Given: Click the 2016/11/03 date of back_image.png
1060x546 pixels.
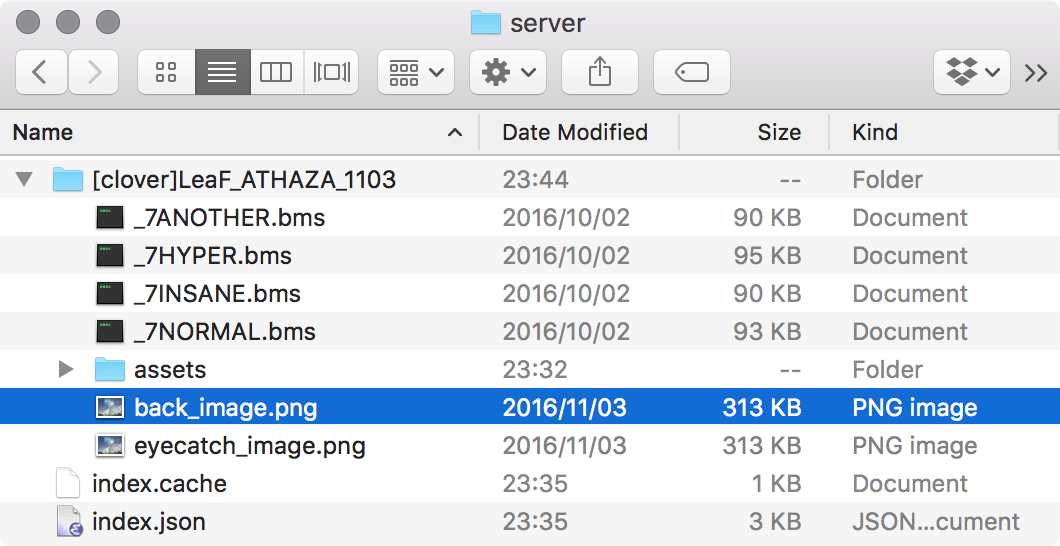Looking at the screenshot, I should click(564, 407).
